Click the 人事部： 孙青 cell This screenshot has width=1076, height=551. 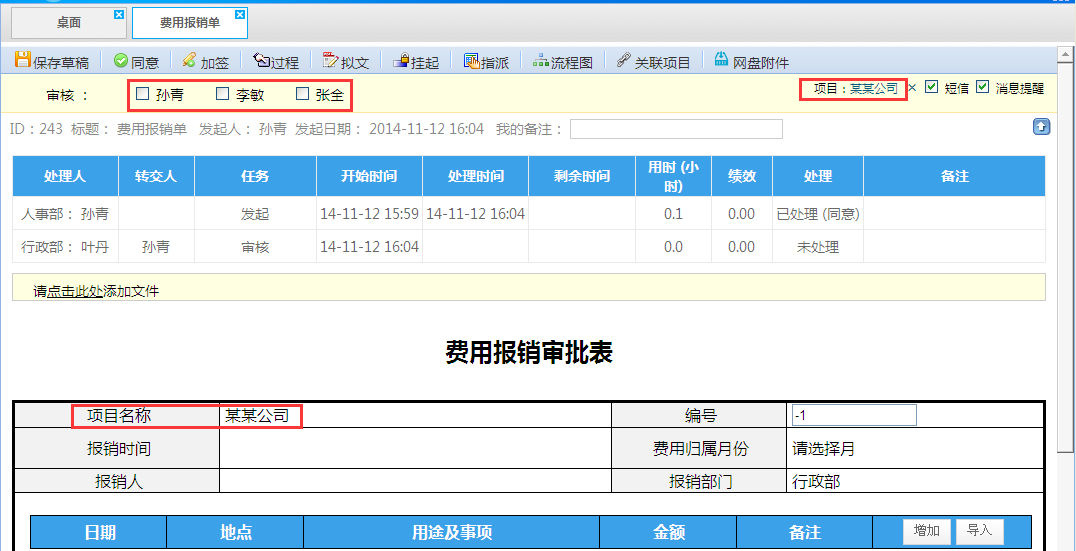pos(65,214)
